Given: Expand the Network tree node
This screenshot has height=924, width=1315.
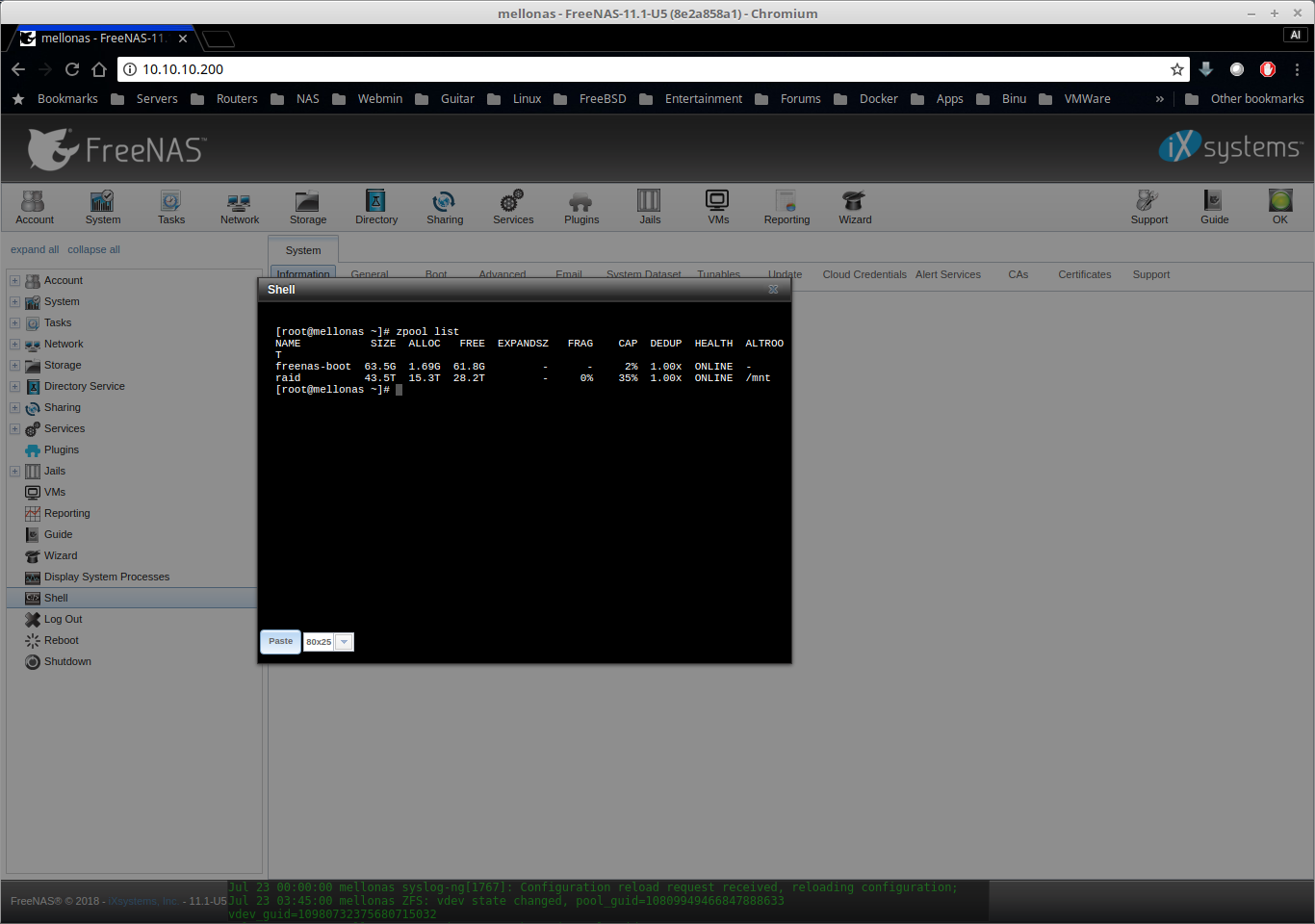Looking at the screenshot, I should [14, 345].
